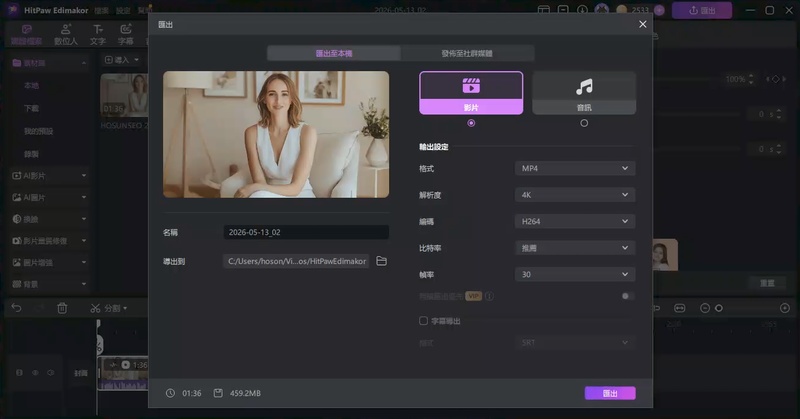The width and height of the screenshot is (800, 419).
Task: Toggle the VIP priority export switch
Action: 628,296
